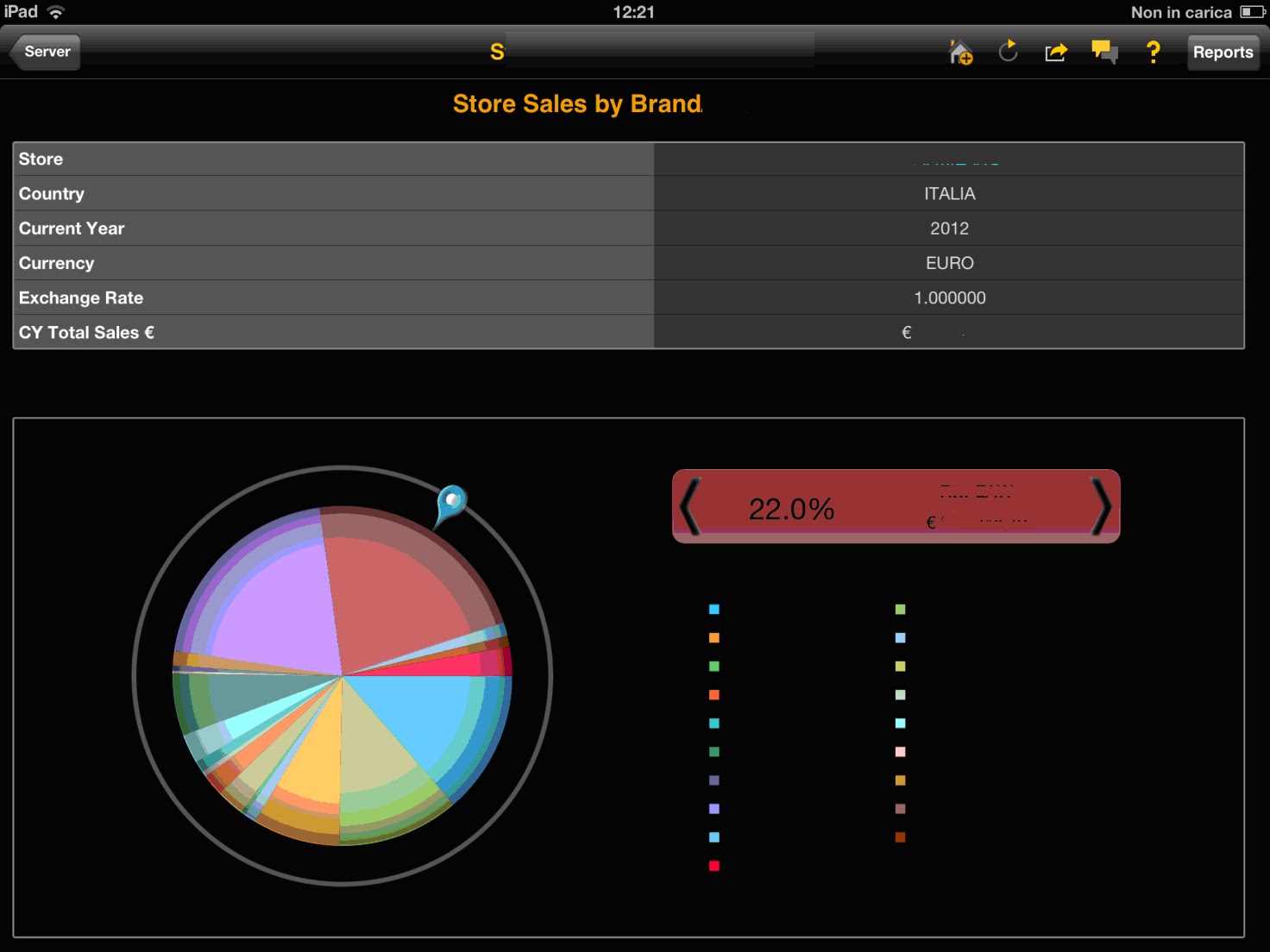Tap the add-to-home icon in the toolbar
The height and width of the screenshot is (952, 1270).
(960, 53)
